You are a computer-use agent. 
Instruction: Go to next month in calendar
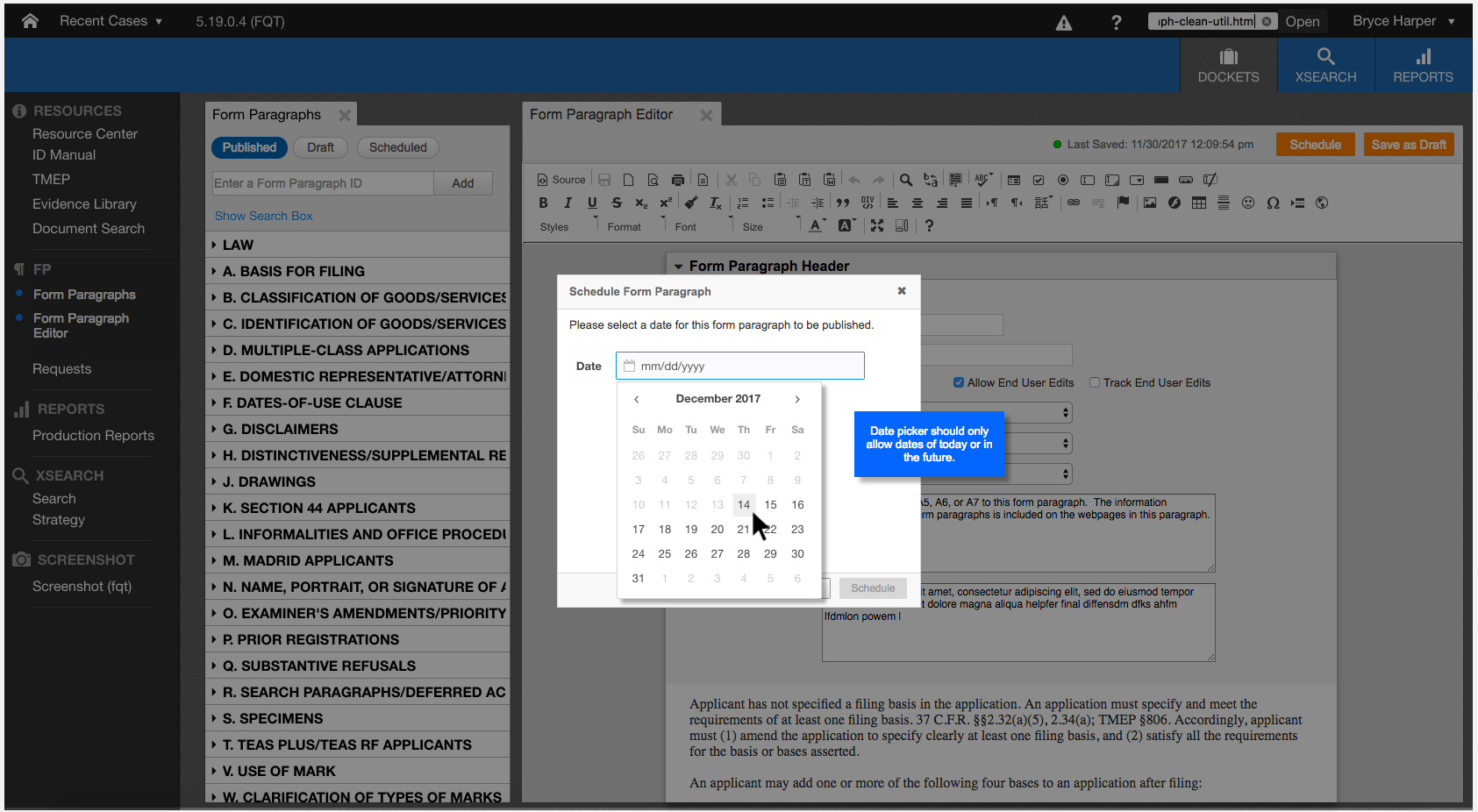point(797,399)
